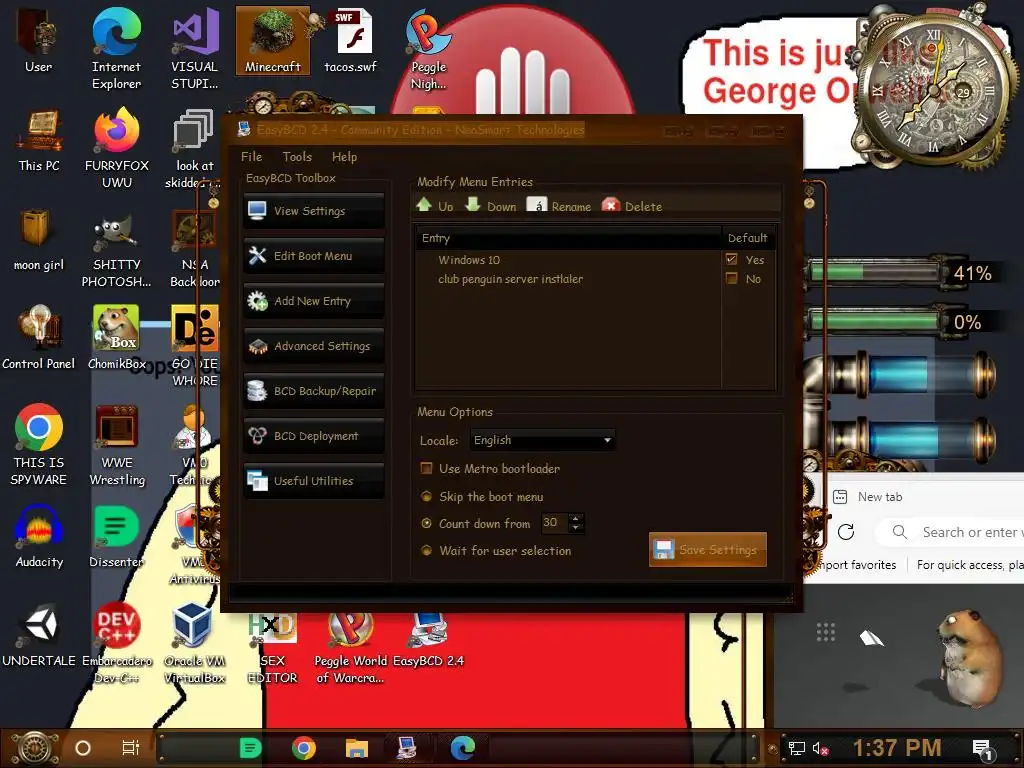Open View Settings in EasyBCD Toolbox
The image size is (1024, 768).
pos(313,211)
